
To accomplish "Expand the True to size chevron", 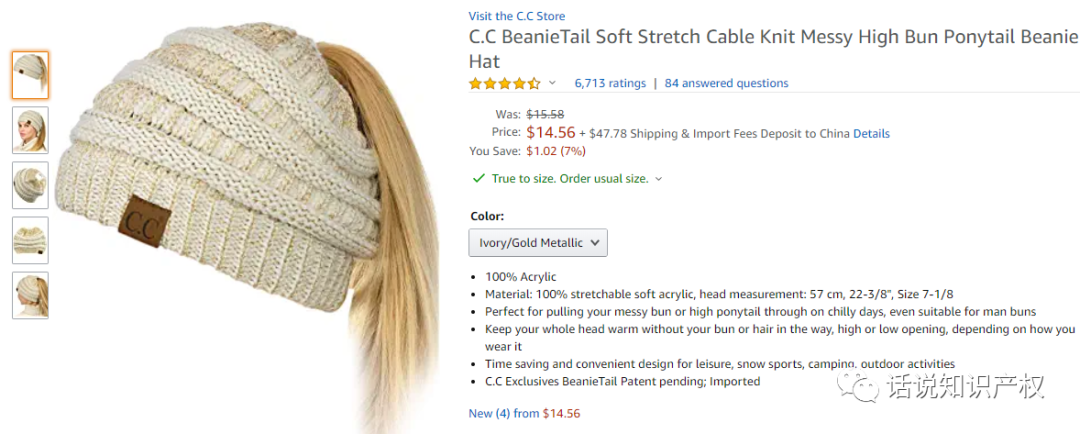I will point(659,180).
